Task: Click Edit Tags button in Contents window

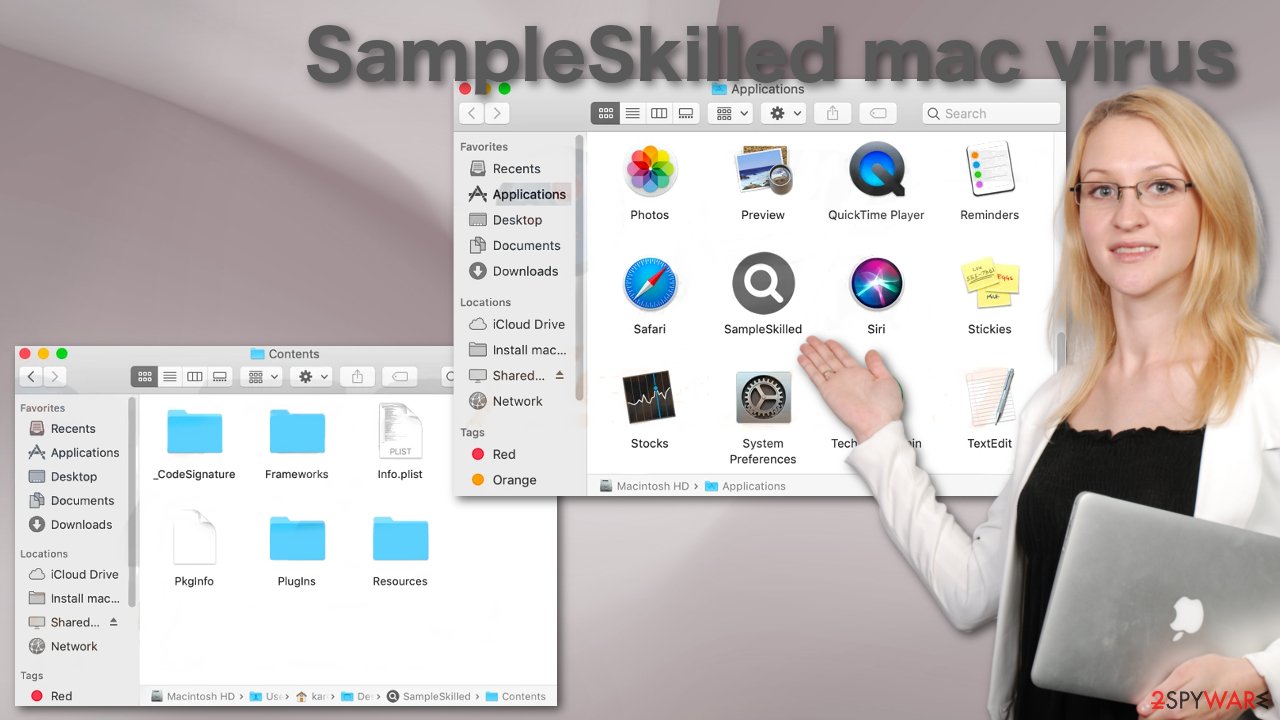Action: 400,377
